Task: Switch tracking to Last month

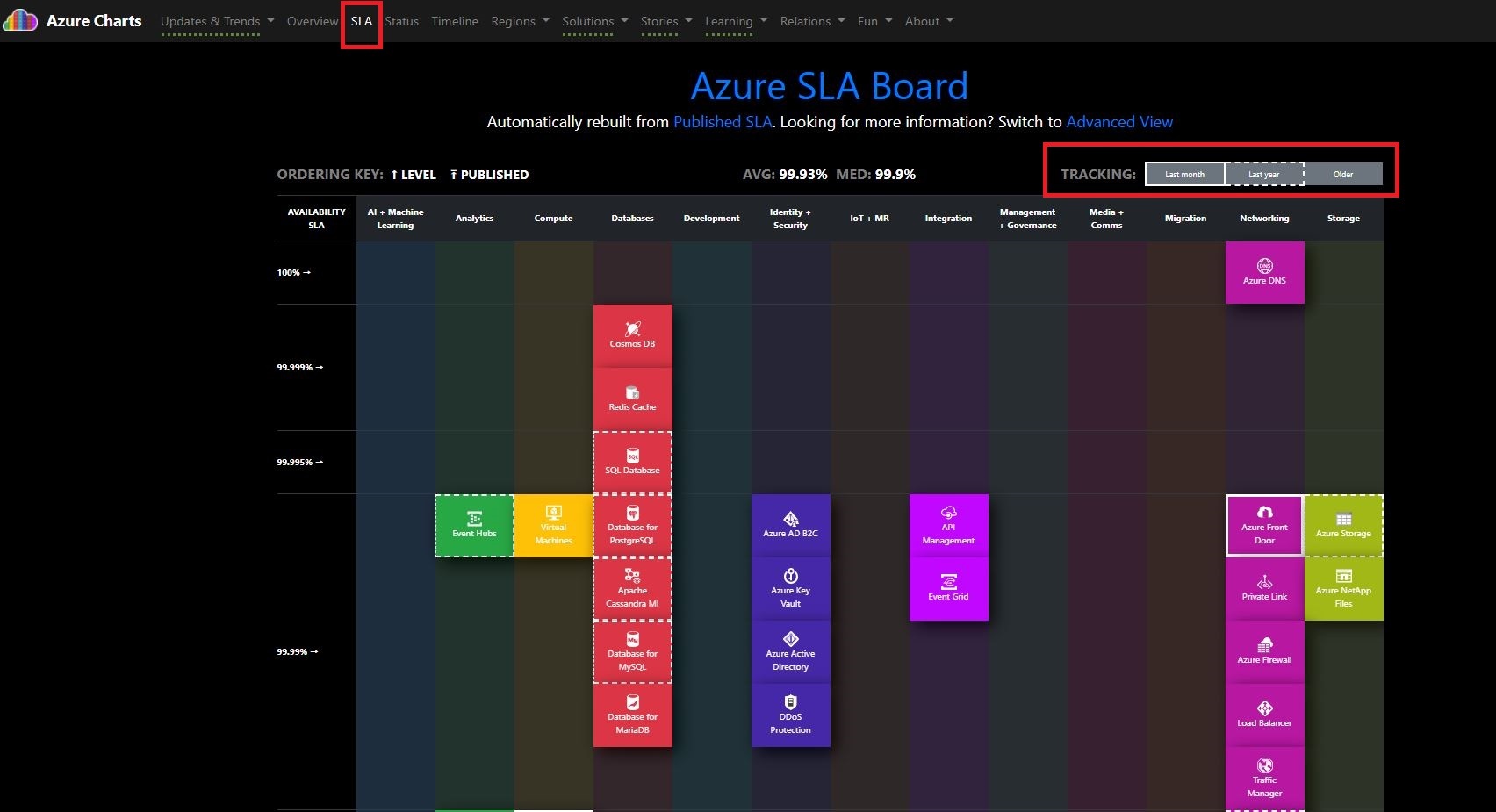Action: point(1183,174)
